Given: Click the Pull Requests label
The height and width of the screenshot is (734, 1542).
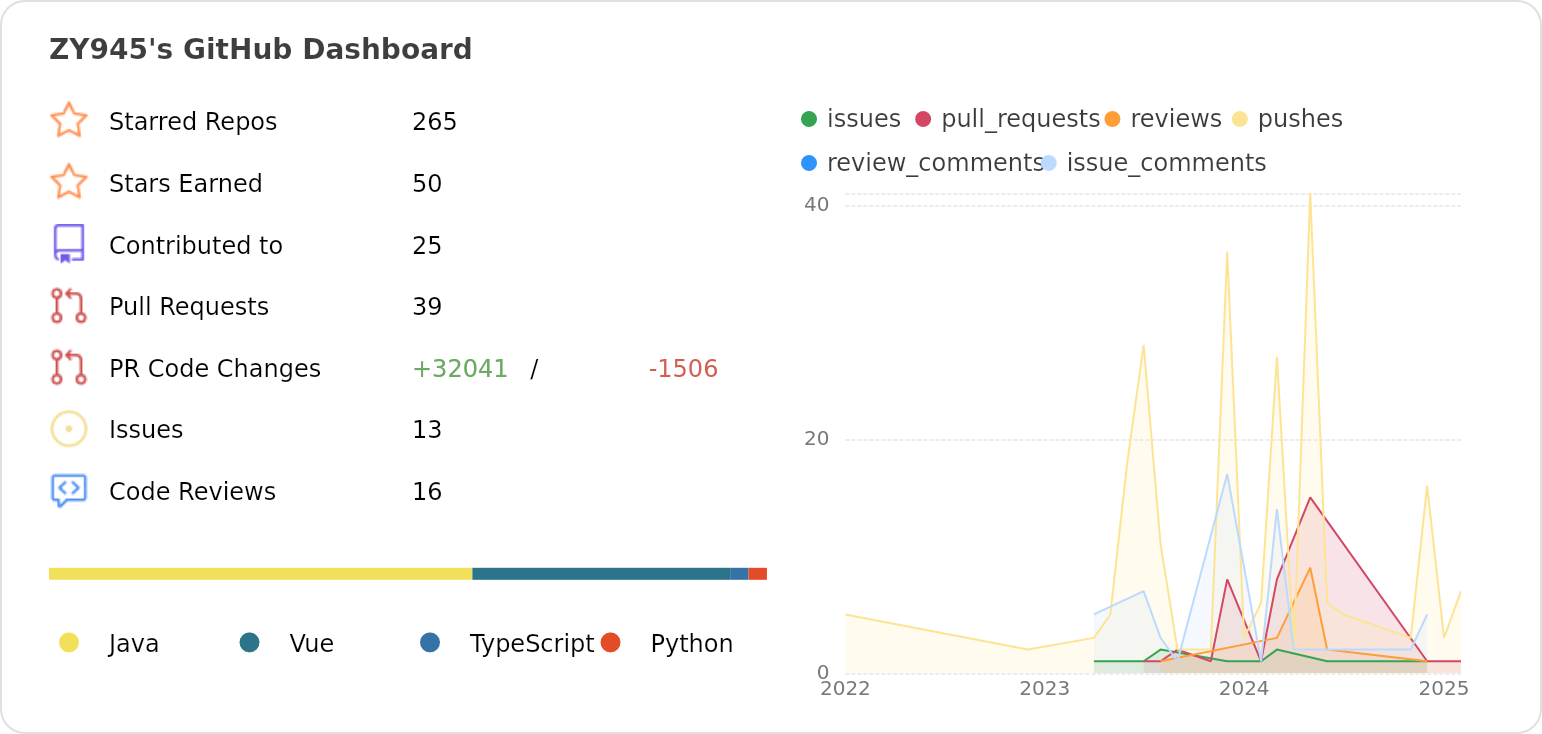Looking at the screenshot, I should point(189,307).
